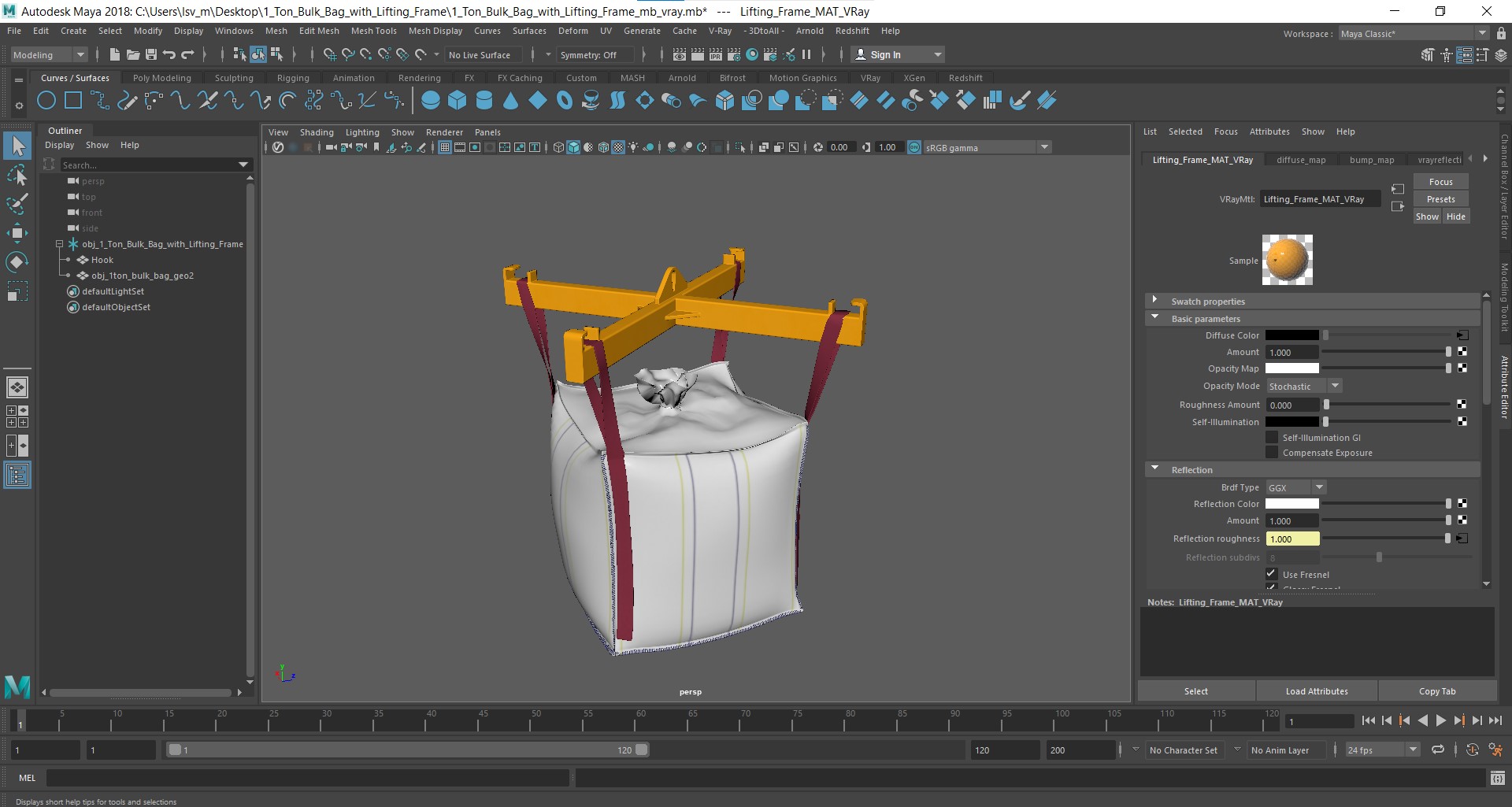
Task: Collapse obj_1_Ton_Bulk_Bag_with_Lifting_Frame tree node
Action: coord(59,244)
